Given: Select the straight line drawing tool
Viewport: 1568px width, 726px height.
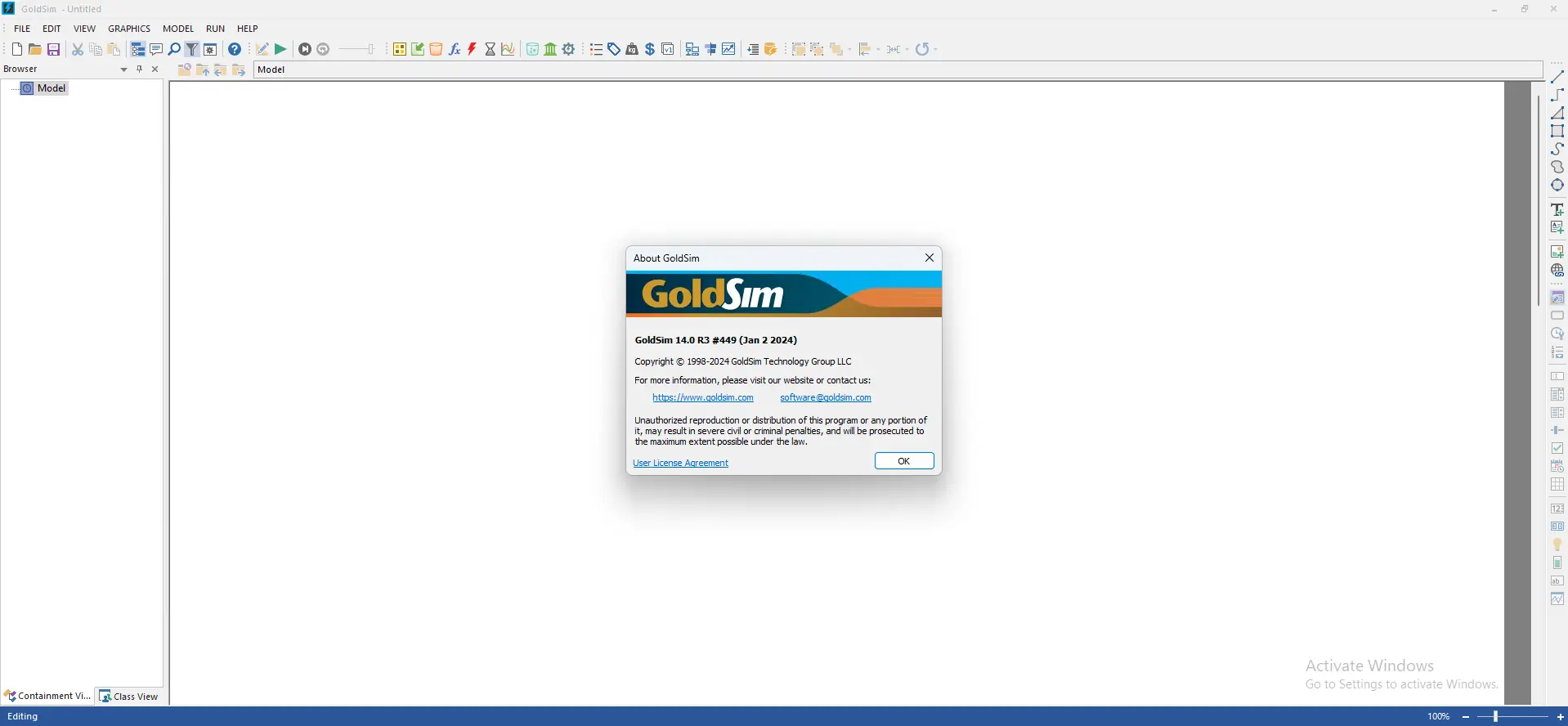Looking at the screenshot, I should 1557,77.
